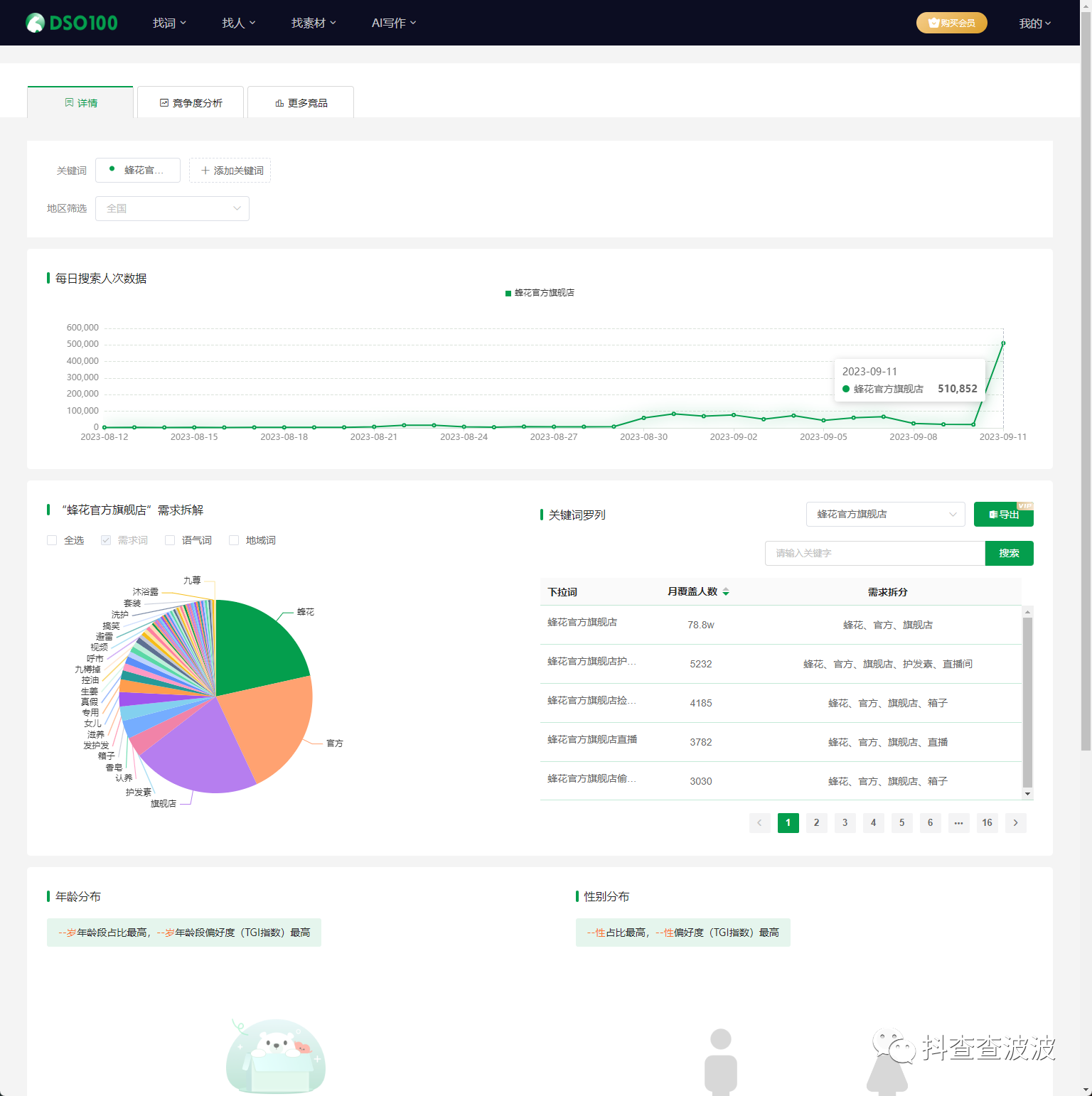Viewport: 1092px width, 1096px height.
Task: Open the 更多竞品 tab
Action: 301,103
